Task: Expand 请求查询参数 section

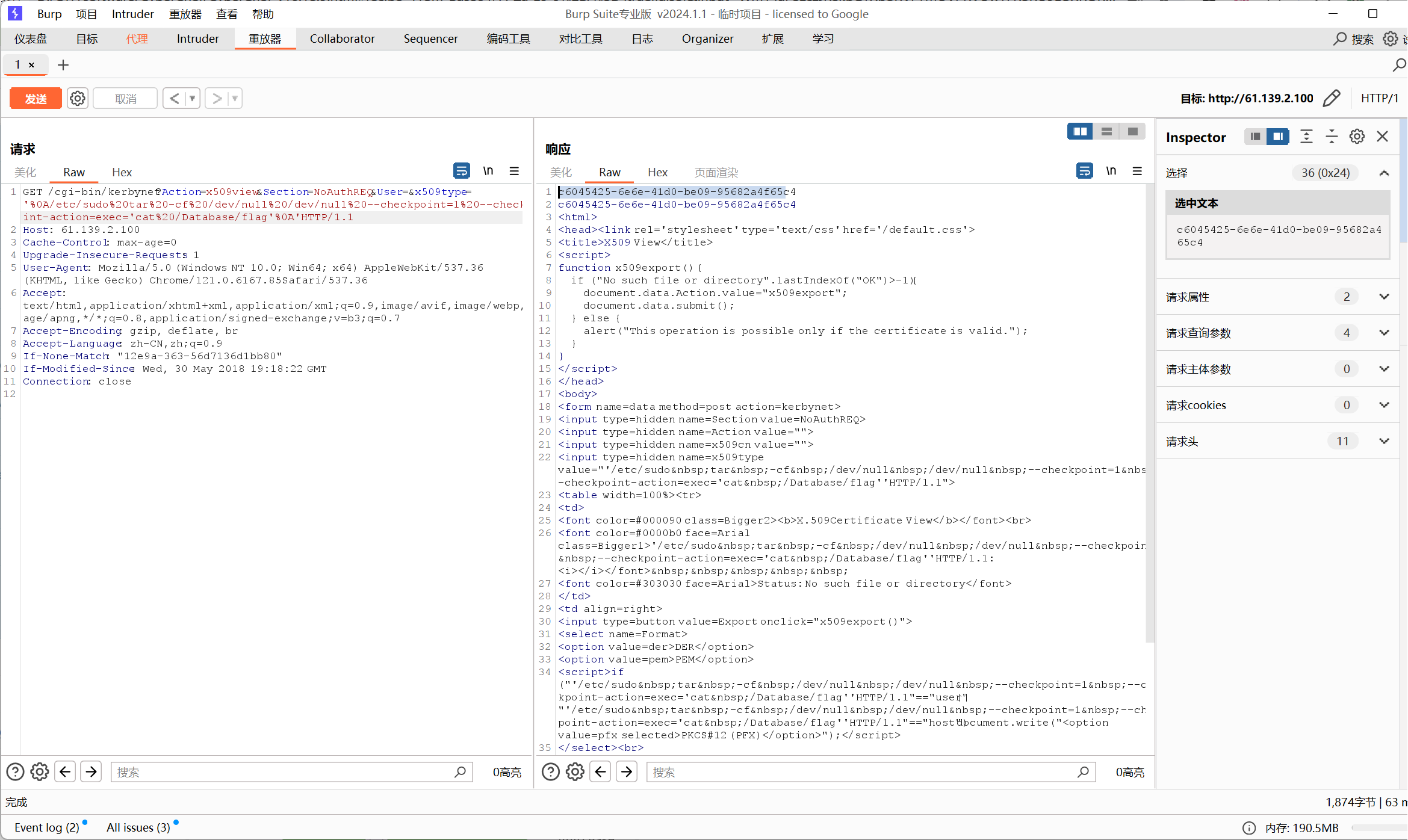Action: click(x=1384, y=333)
